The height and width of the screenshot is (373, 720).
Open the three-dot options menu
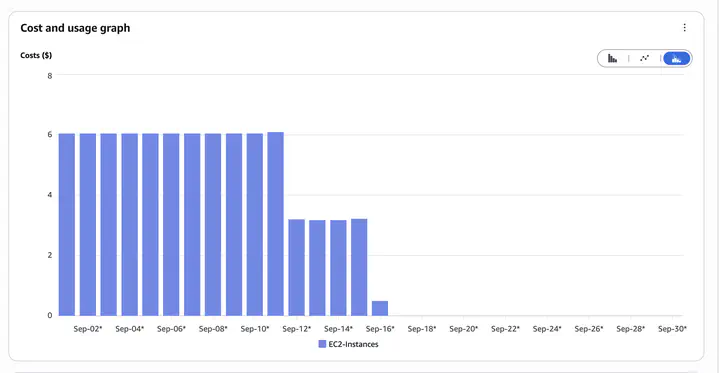tap(685, 28)
